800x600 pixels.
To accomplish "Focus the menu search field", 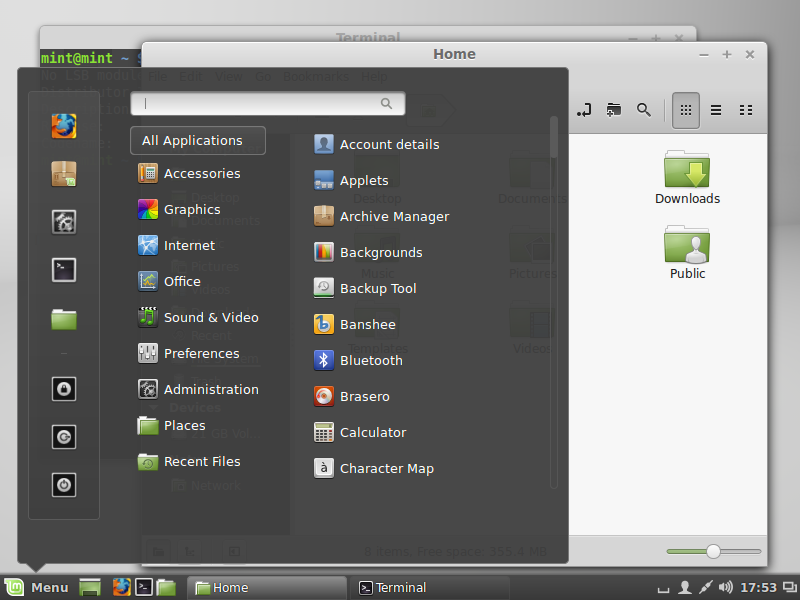I will pyautogui.click(x=267, y=104).
